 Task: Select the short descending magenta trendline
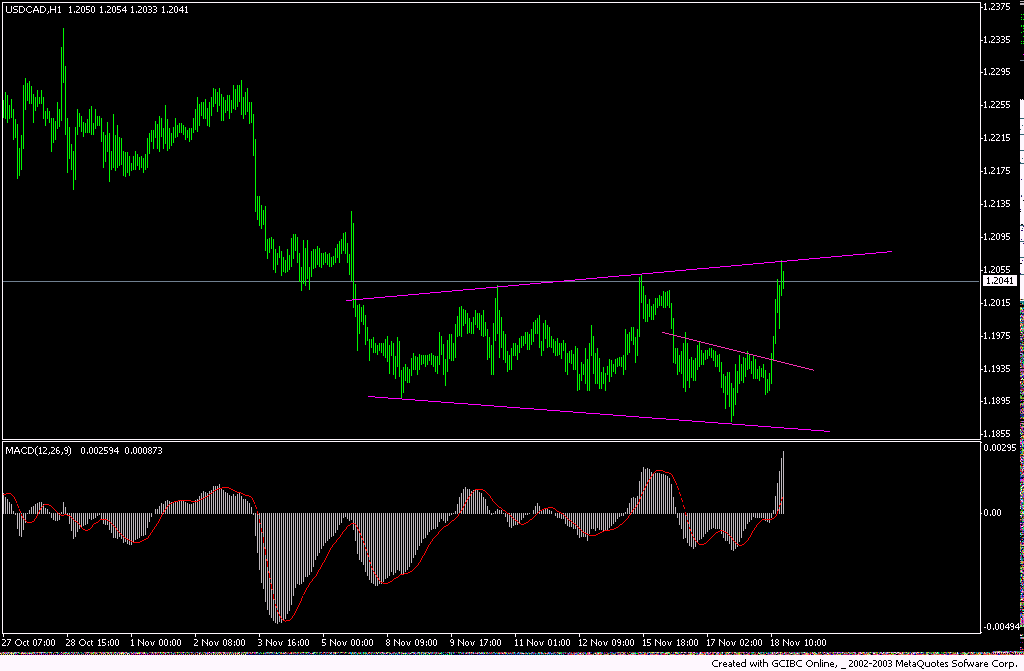tap(738, 352)
